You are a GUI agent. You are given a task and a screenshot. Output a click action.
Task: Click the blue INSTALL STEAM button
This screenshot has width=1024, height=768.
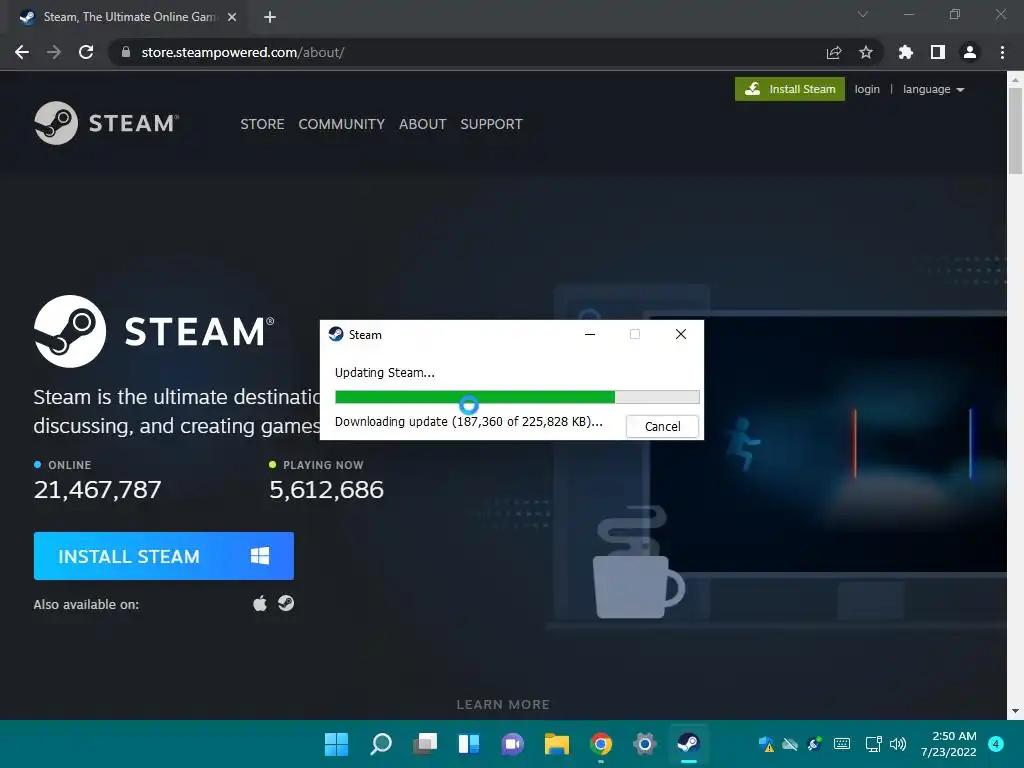coord(164,556)
